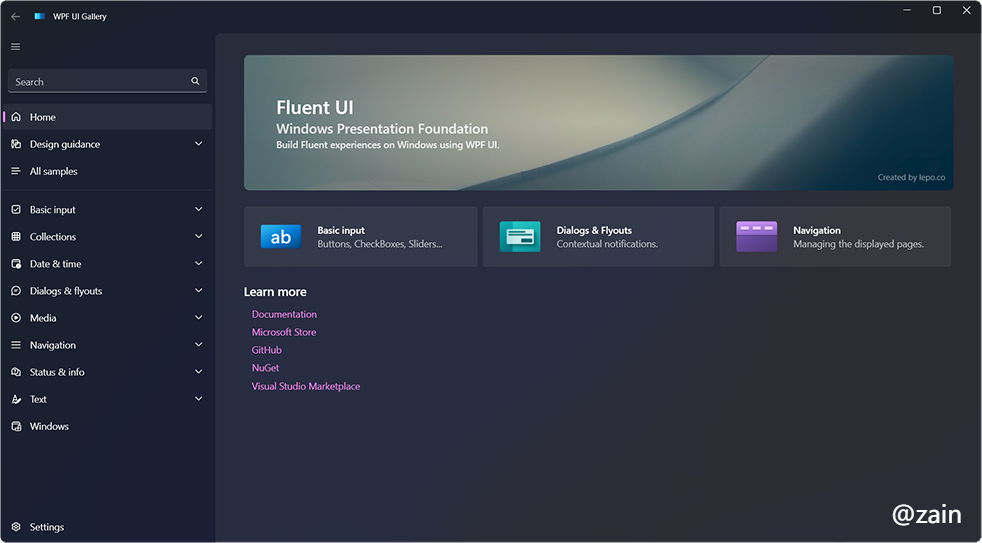Viewport: 982px width, 543px height.
Task: Select Home in the sidebar
Action: [107, 117]
